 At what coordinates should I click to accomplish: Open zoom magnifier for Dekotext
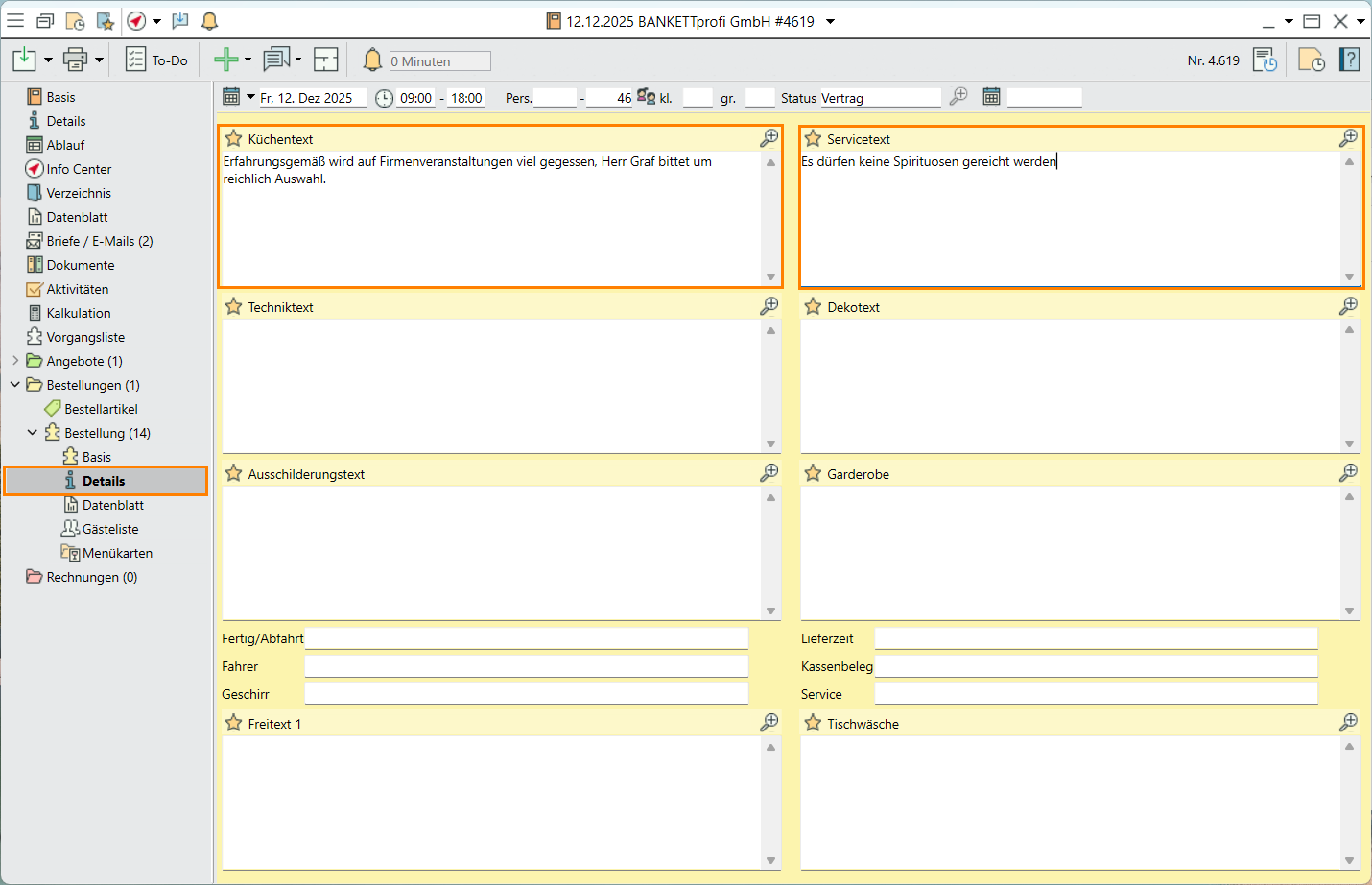1348,306
